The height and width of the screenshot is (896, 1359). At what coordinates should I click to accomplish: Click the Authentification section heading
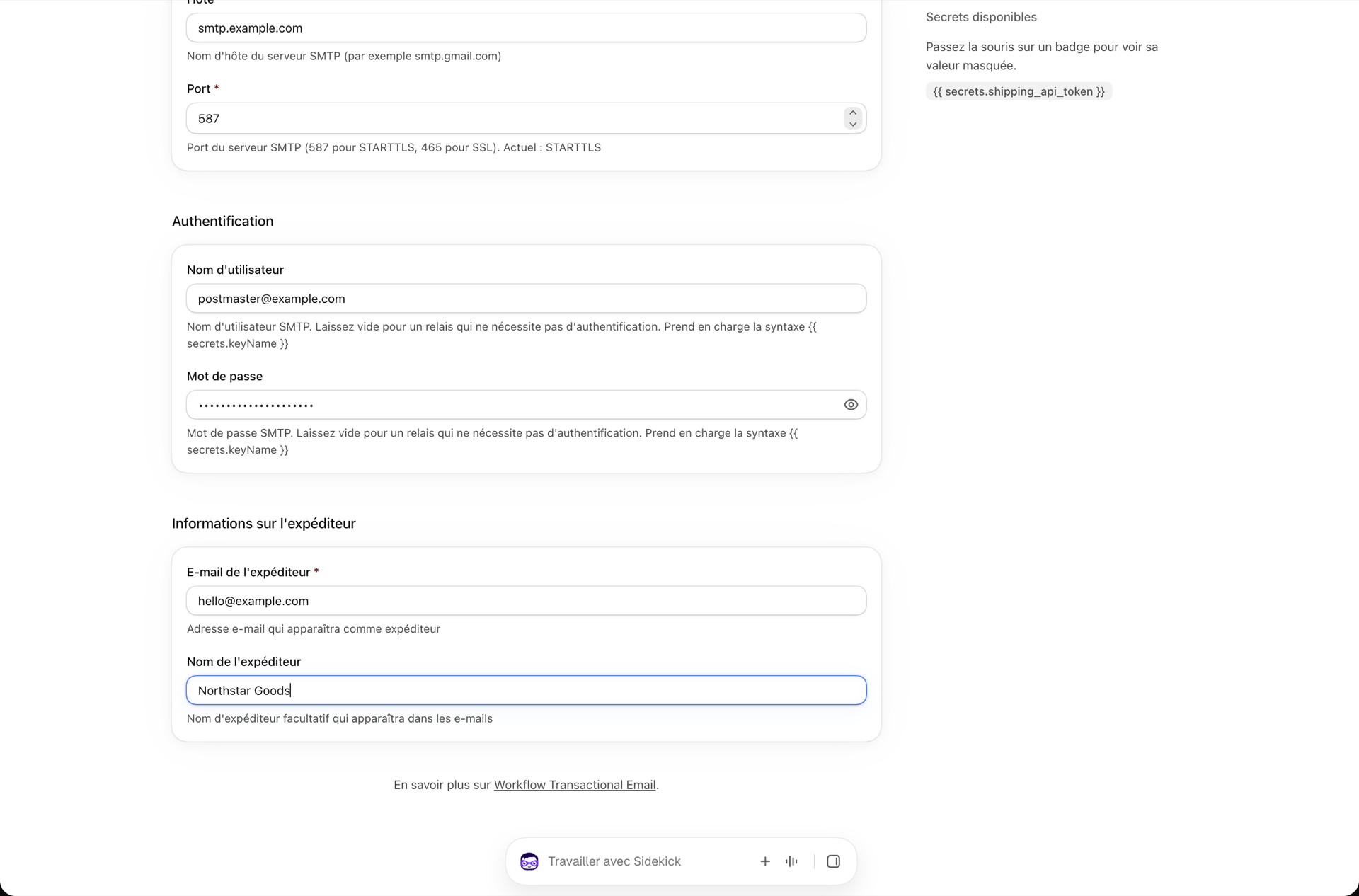pos(223,221)
